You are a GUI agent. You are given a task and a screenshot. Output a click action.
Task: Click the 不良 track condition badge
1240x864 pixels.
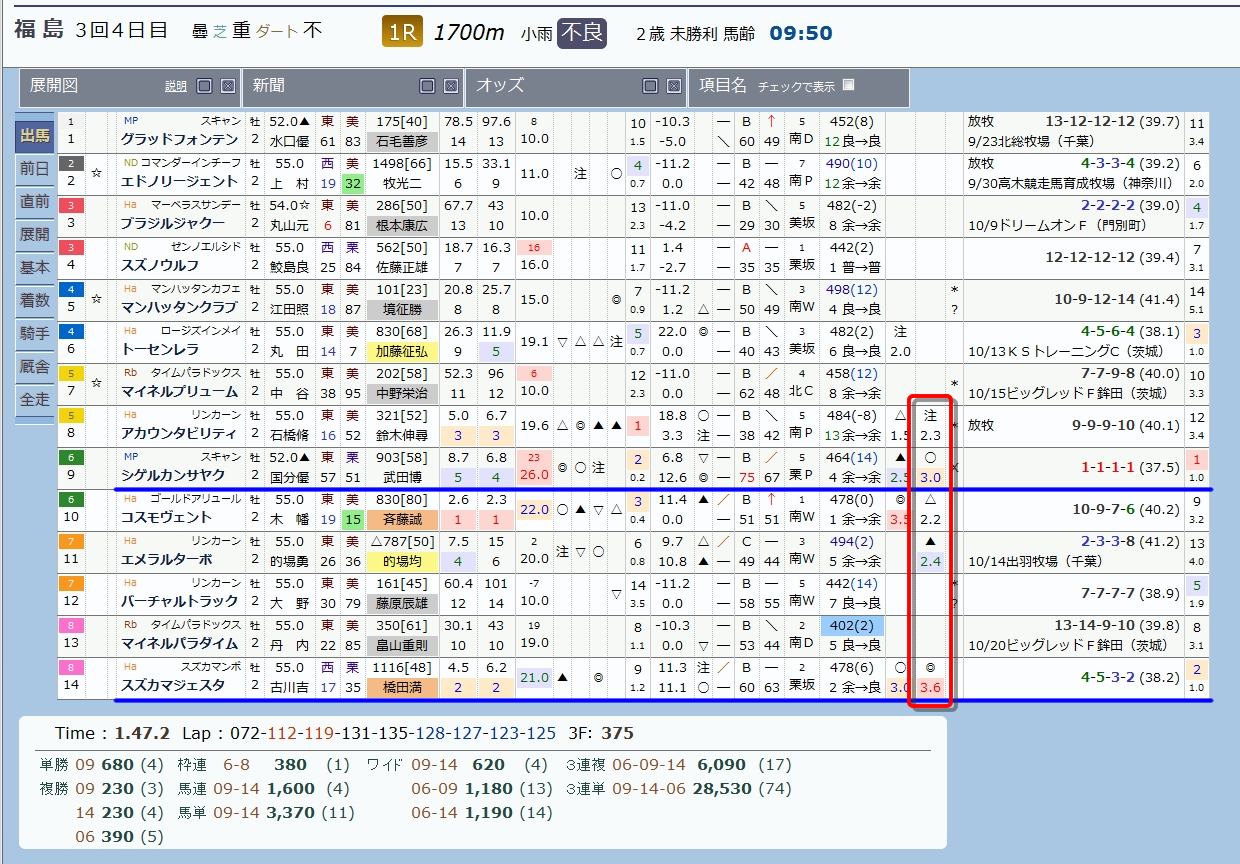(582, 33)
